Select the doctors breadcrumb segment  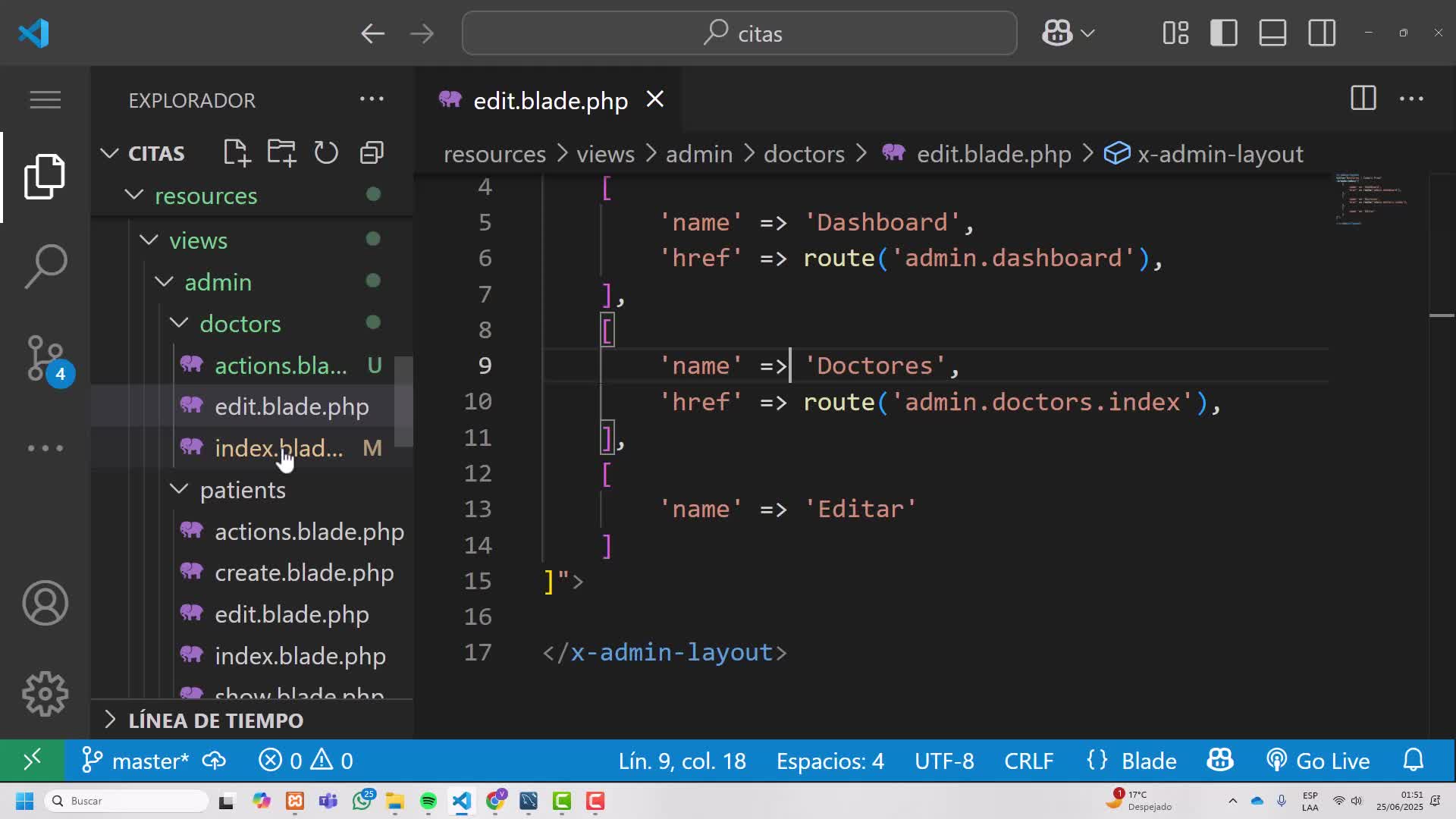(804, 154)
